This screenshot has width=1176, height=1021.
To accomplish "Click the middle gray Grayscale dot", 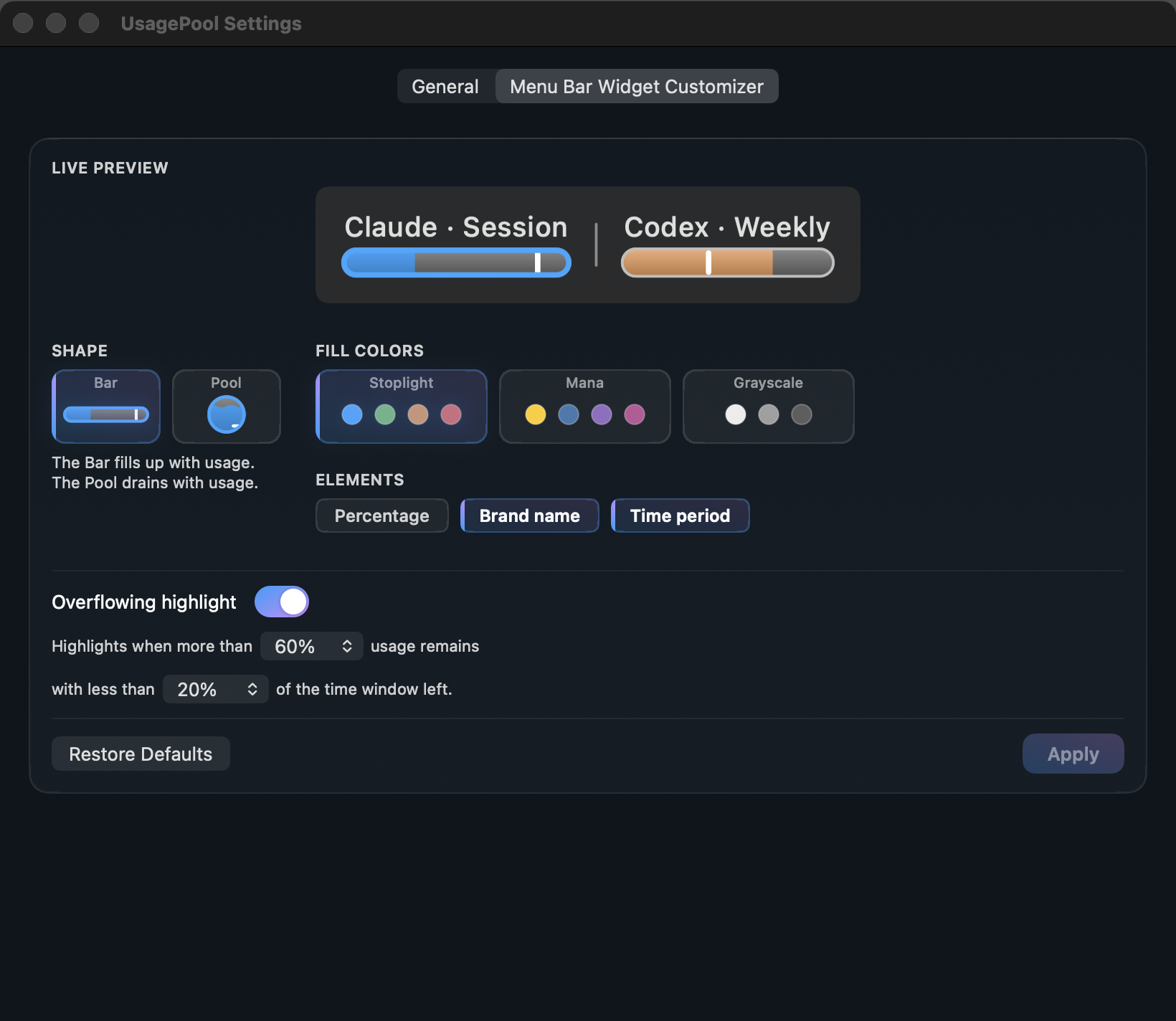I will click(769, 414).
